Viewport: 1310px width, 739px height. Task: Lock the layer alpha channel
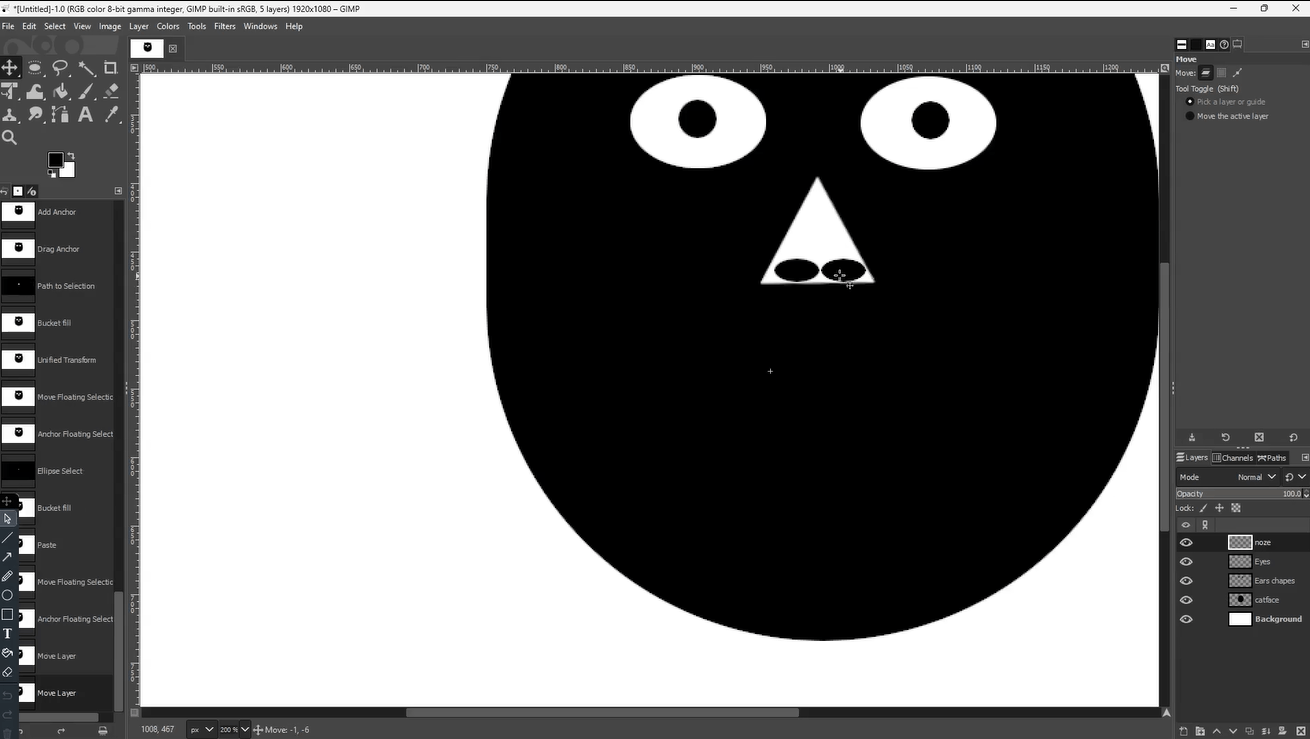click(1235, 508)
